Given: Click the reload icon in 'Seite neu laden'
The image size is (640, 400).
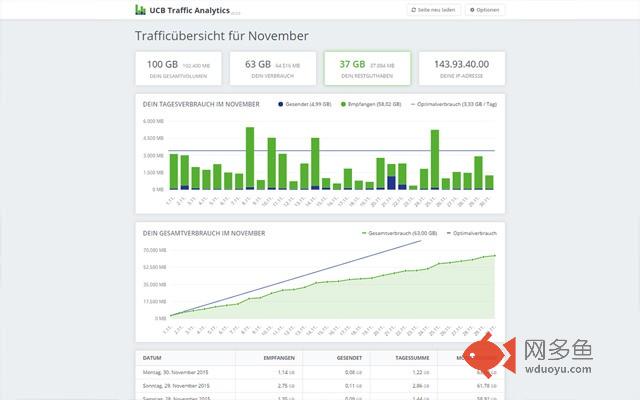Looking at the screenshot, I should [x=413, y=10].
